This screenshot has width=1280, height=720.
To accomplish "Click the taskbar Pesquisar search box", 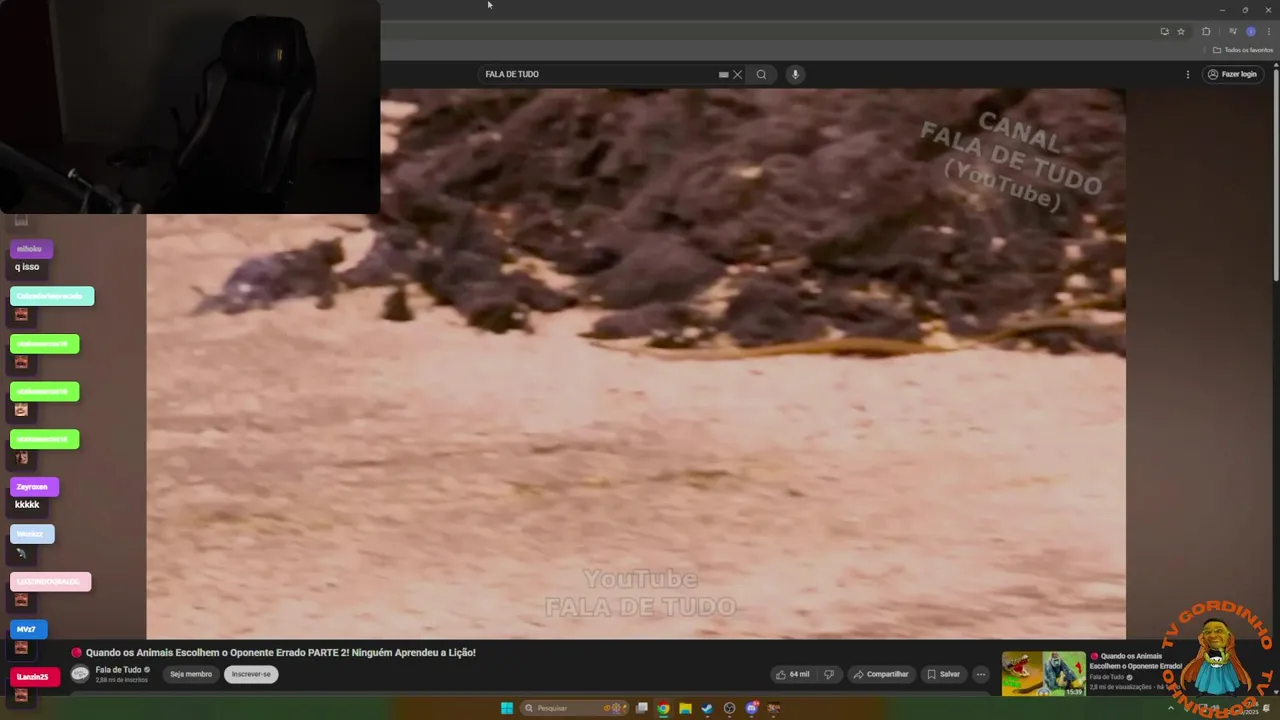I will click(x=576, y=708).
